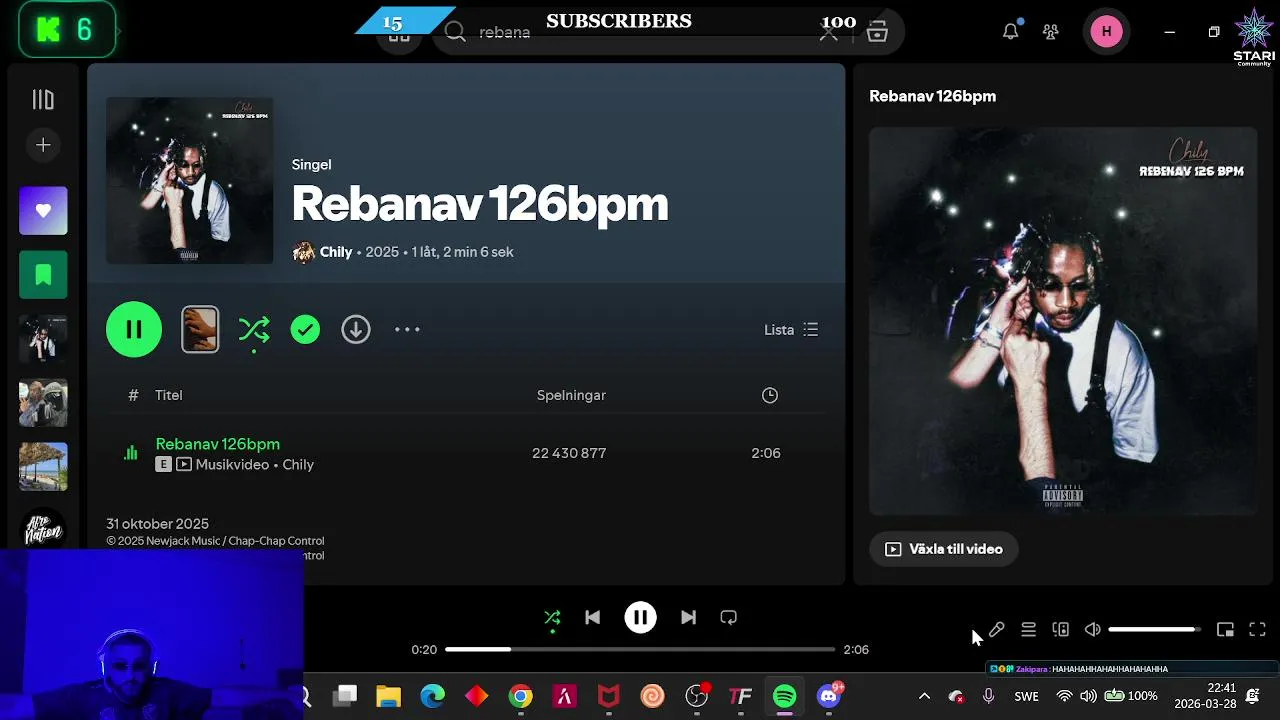Image resolution: width=1280 pixels, height=720 pixels.
Task: Open more options three-dot menu
Action: tap(407, 329)
